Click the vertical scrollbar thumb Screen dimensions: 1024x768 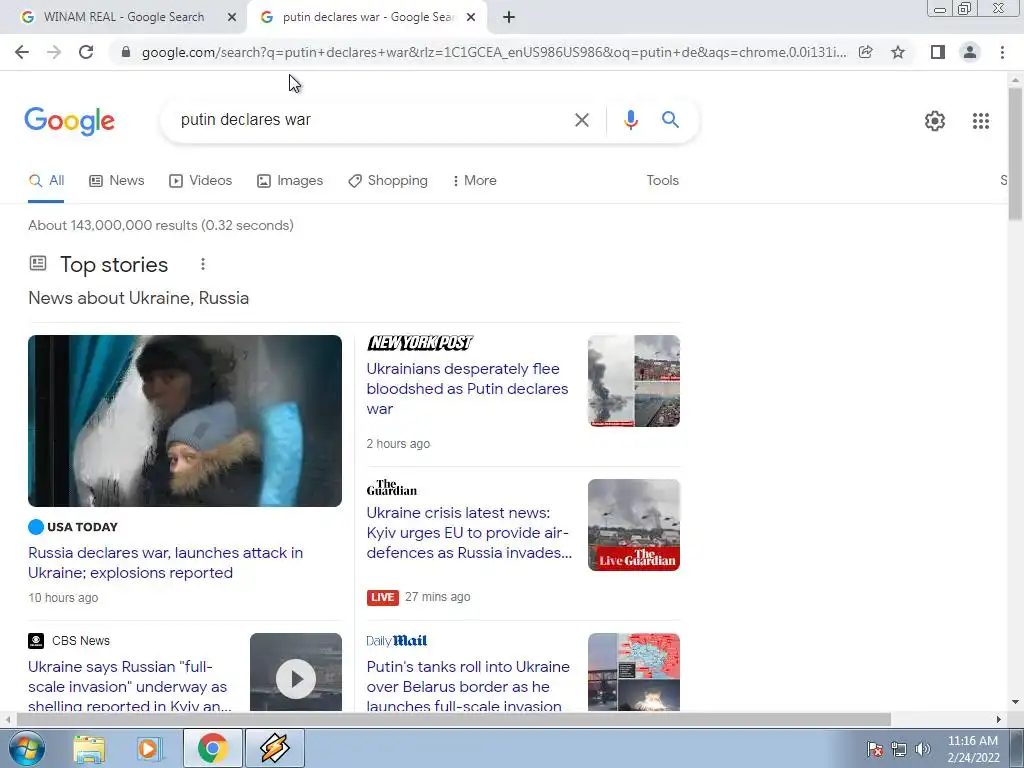coord(1015,153)
